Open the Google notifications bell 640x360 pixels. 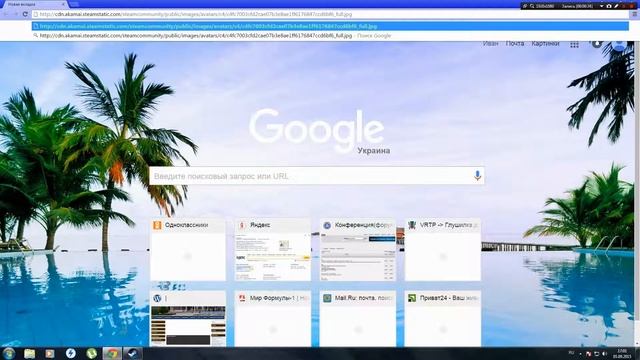click(x=597, y=44)
